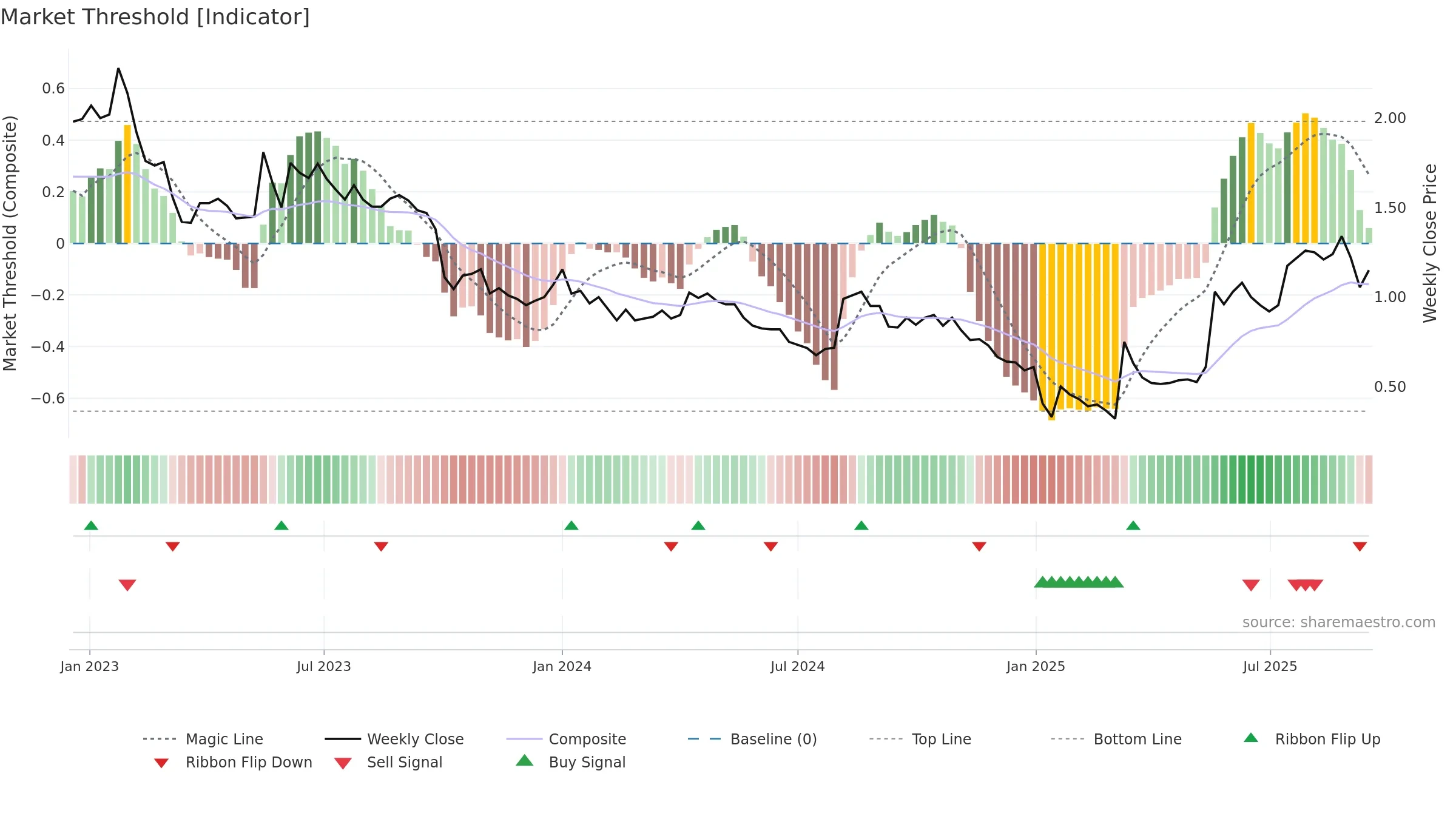Click the Jul 2024 x-axis label
1456x819 pixels.
798,666
